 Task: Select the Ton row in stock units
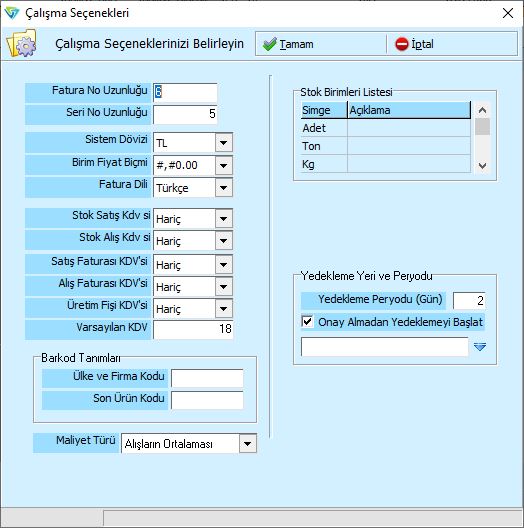pos(386,146)
